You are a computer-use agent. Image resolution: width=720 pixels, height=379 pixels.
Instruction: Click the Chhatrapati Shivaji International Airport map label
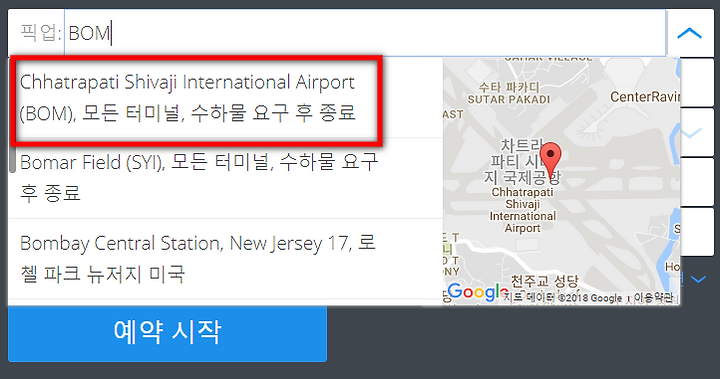523,210
